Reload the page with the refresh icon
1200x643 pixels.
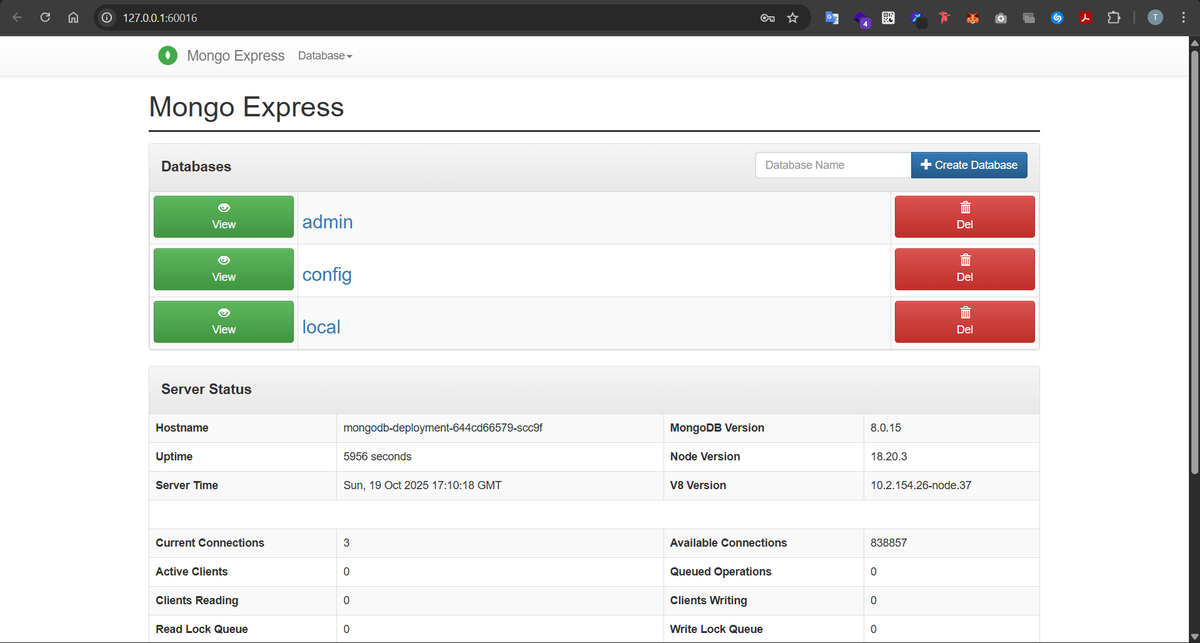pyautogui.click(x=45, y=18)
